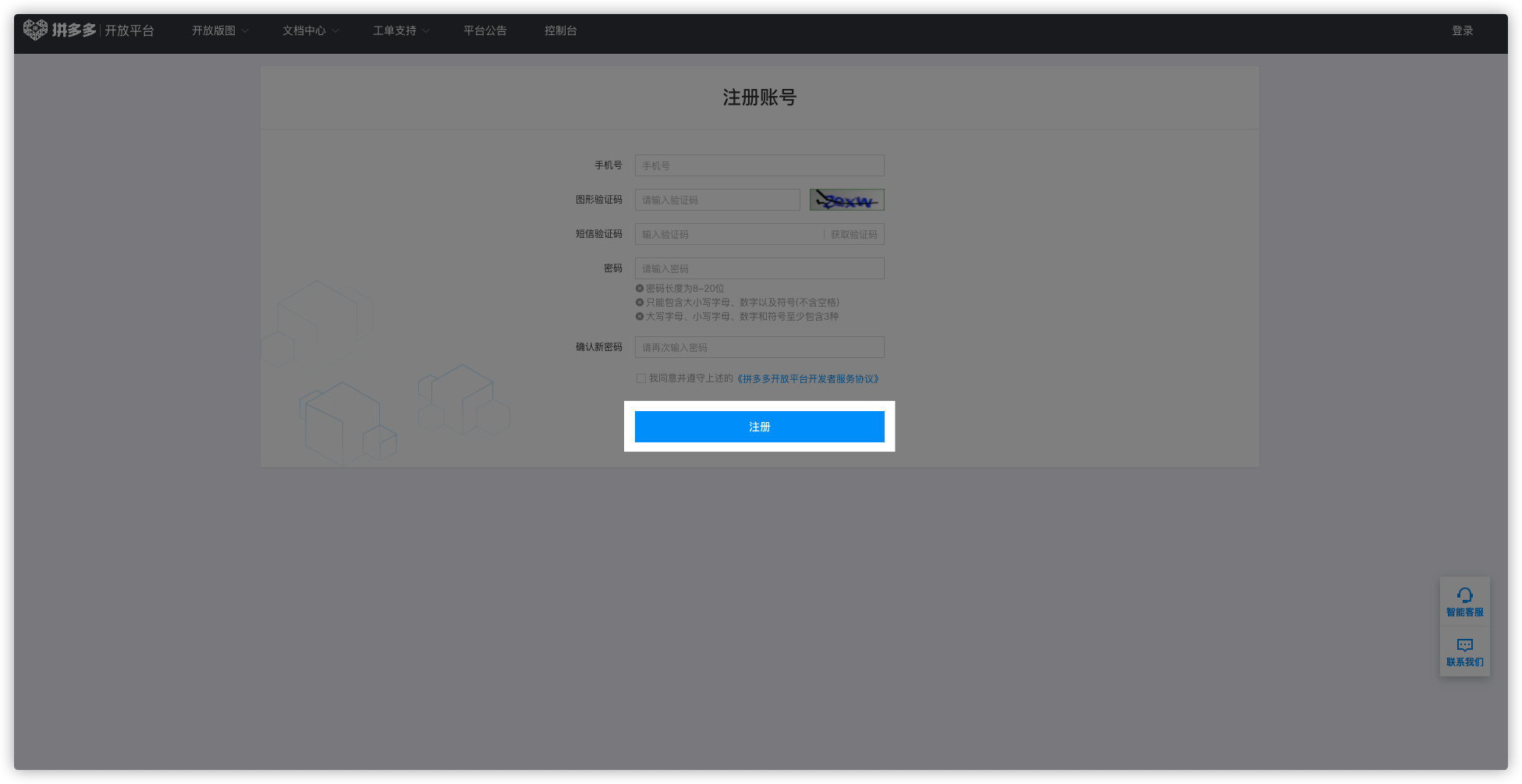
Task: Expand the 工单支持 dropdown menu
Action: (x=400, y=30)
